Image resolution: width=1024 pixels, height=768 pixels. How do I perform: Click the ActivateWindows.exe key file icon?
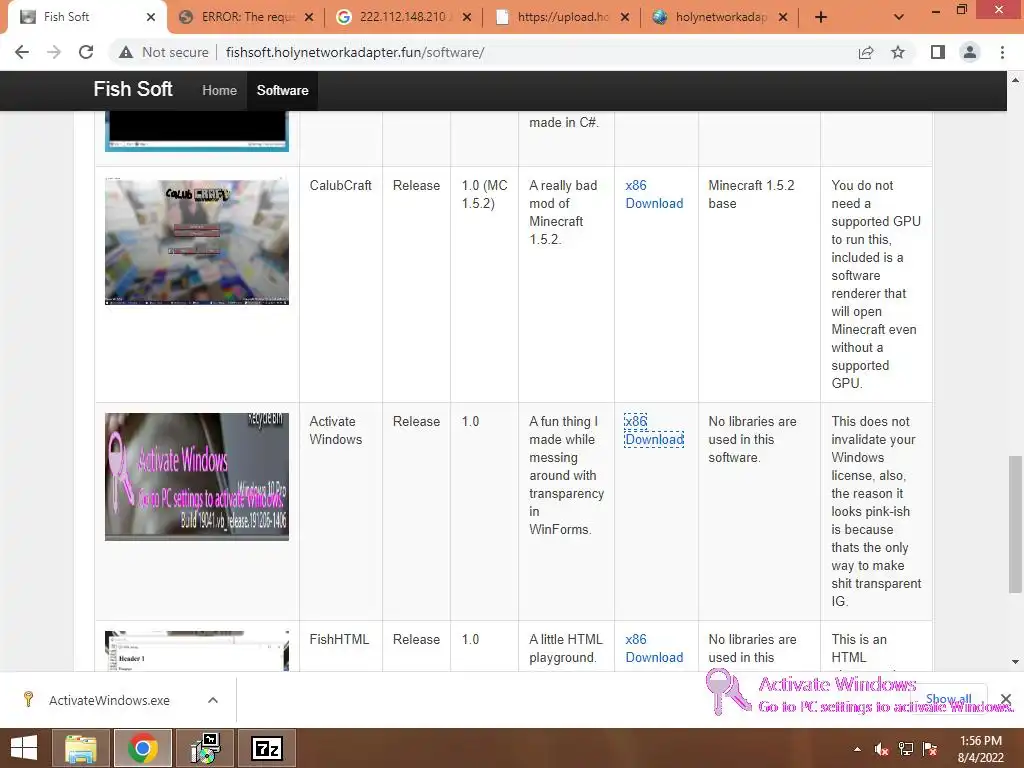[28, 699]
